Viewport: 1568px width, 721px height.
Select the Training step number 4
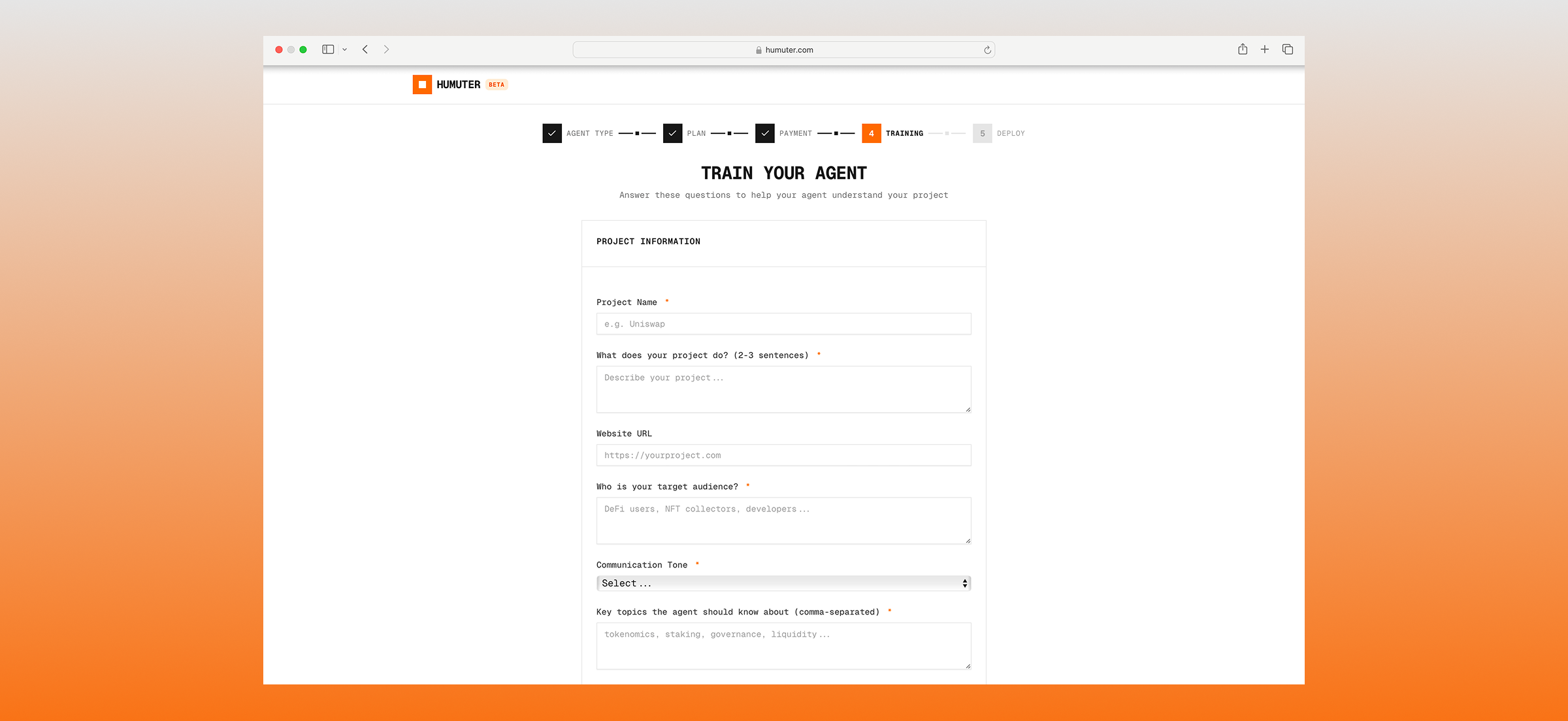click(871, 133)
